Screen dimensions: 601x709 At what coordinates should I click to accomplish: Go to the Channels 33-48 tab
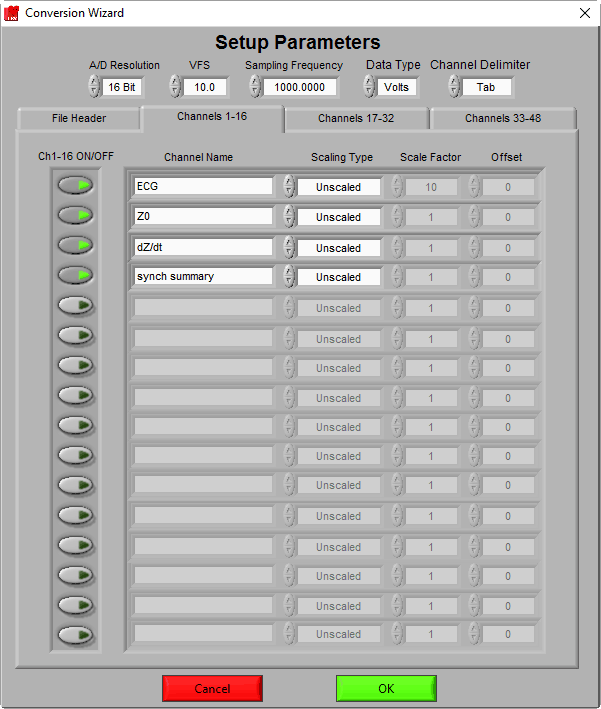(502, 118)
